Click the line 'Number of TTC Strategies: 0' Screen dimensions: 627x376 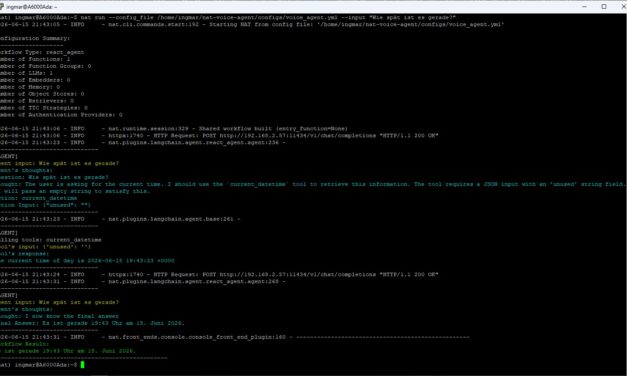point(44,108)
